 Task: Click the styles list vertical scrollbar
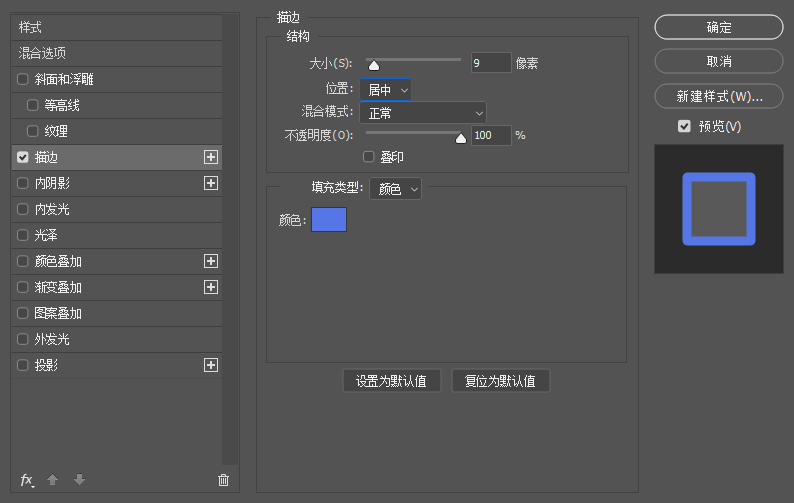[x=230, y=239]
